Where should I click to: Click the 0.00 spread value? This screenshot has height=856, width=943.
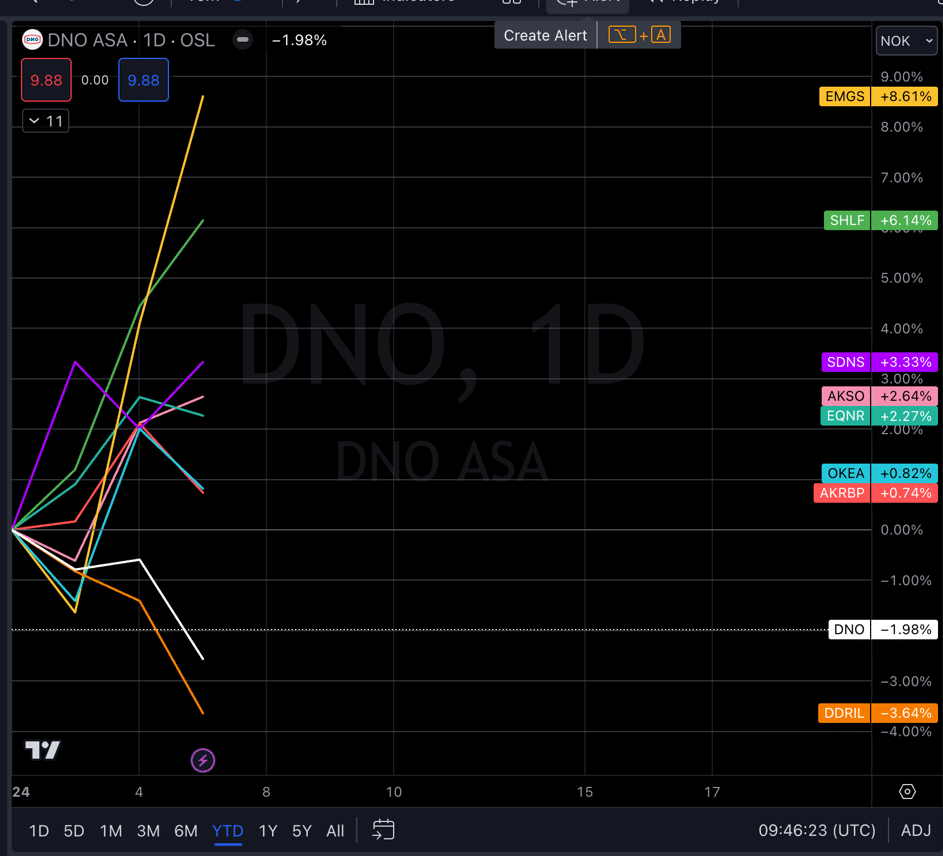coord(95,80)
